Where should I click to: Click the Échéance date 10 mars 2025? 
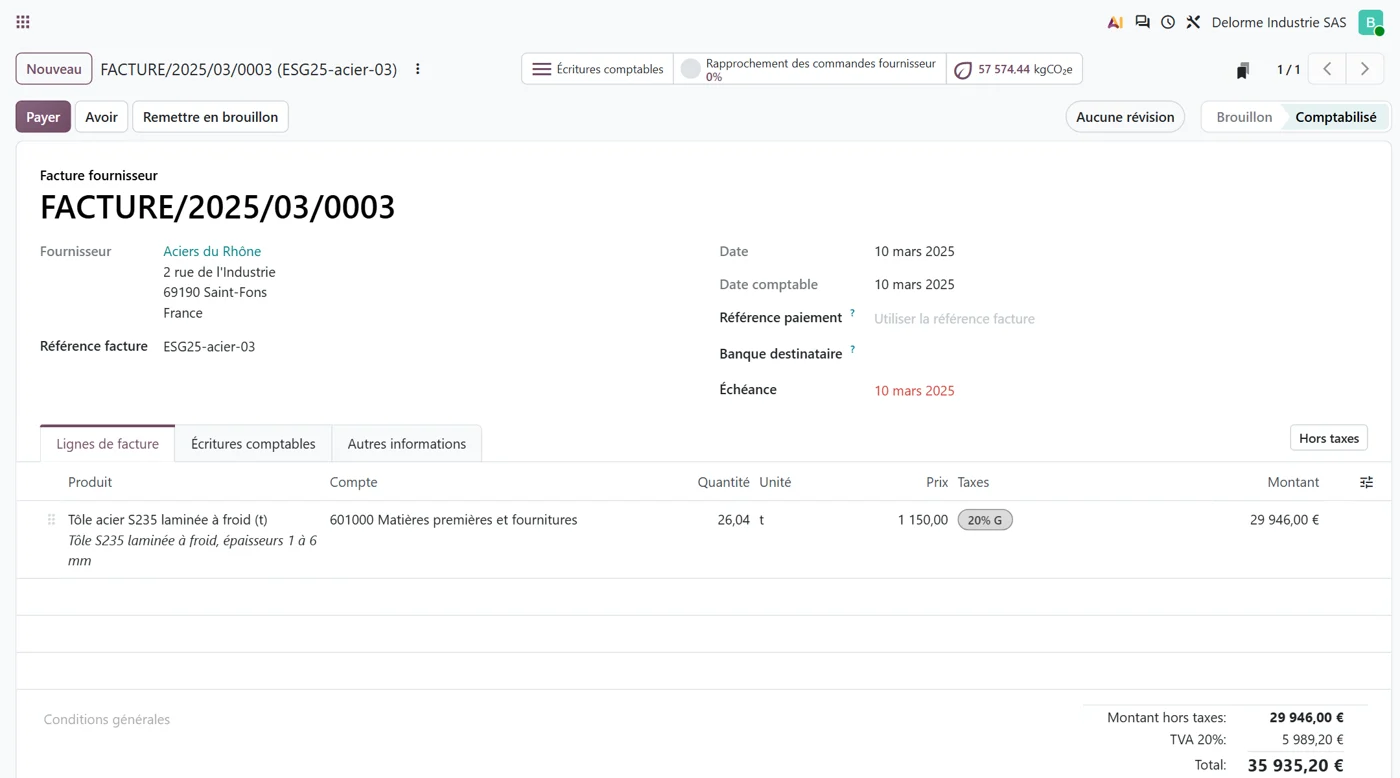click(x=914, y=391)
